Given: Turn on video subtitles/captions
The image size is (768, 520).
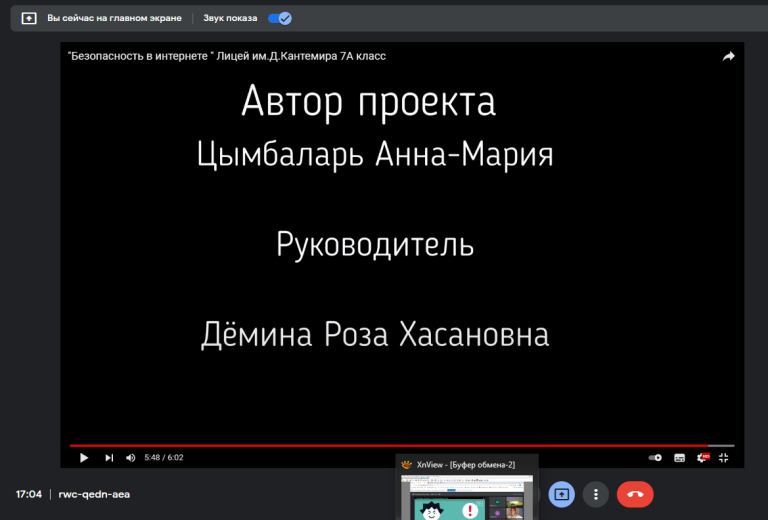Looking at the screenshot, I should pyautogui.click(x=679, y=458).
